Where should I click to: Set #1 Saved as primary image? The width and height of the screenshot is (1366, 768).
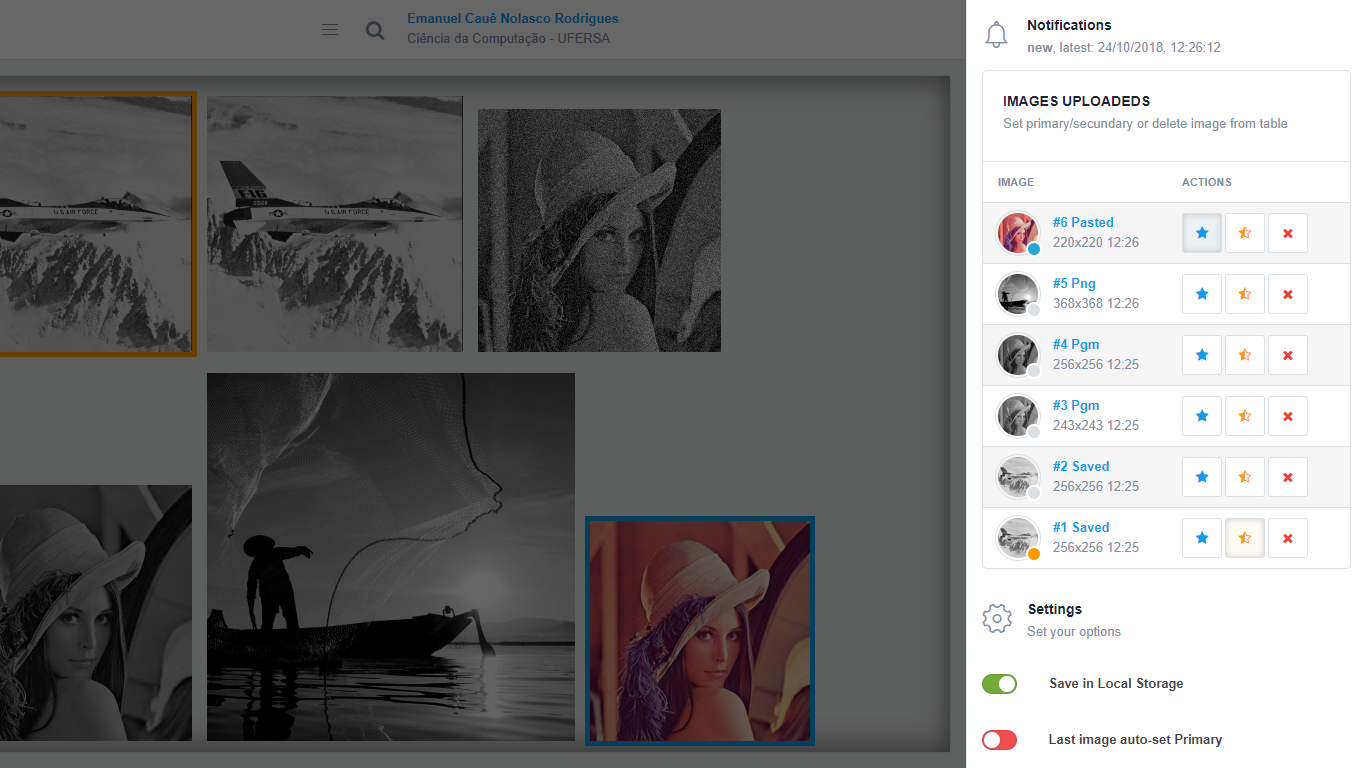point(1202,538)
